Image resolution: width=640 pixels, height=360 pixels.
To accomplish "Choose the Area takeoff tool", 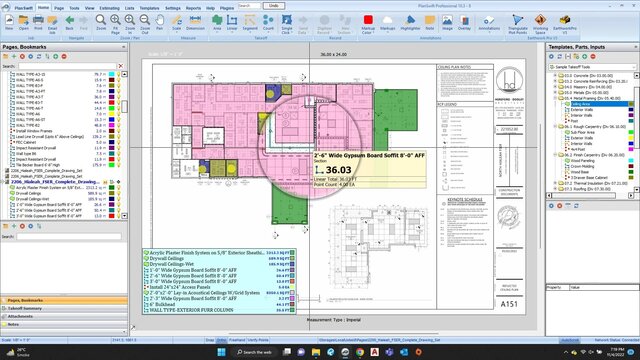I will [217, 23].
